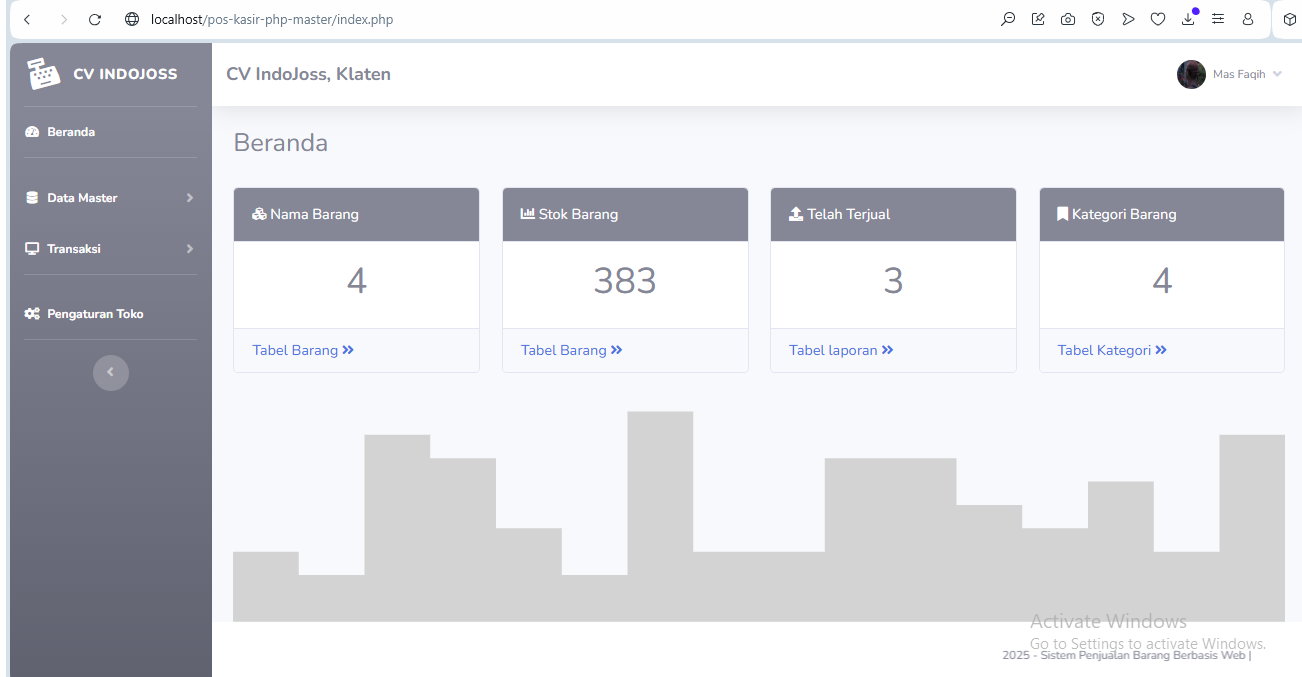Image resolution: width=1302 pixels, height=677 pixels.
Task: Click the camera snapshot icon in the browser toolbar
Action: click(1068, 19)
